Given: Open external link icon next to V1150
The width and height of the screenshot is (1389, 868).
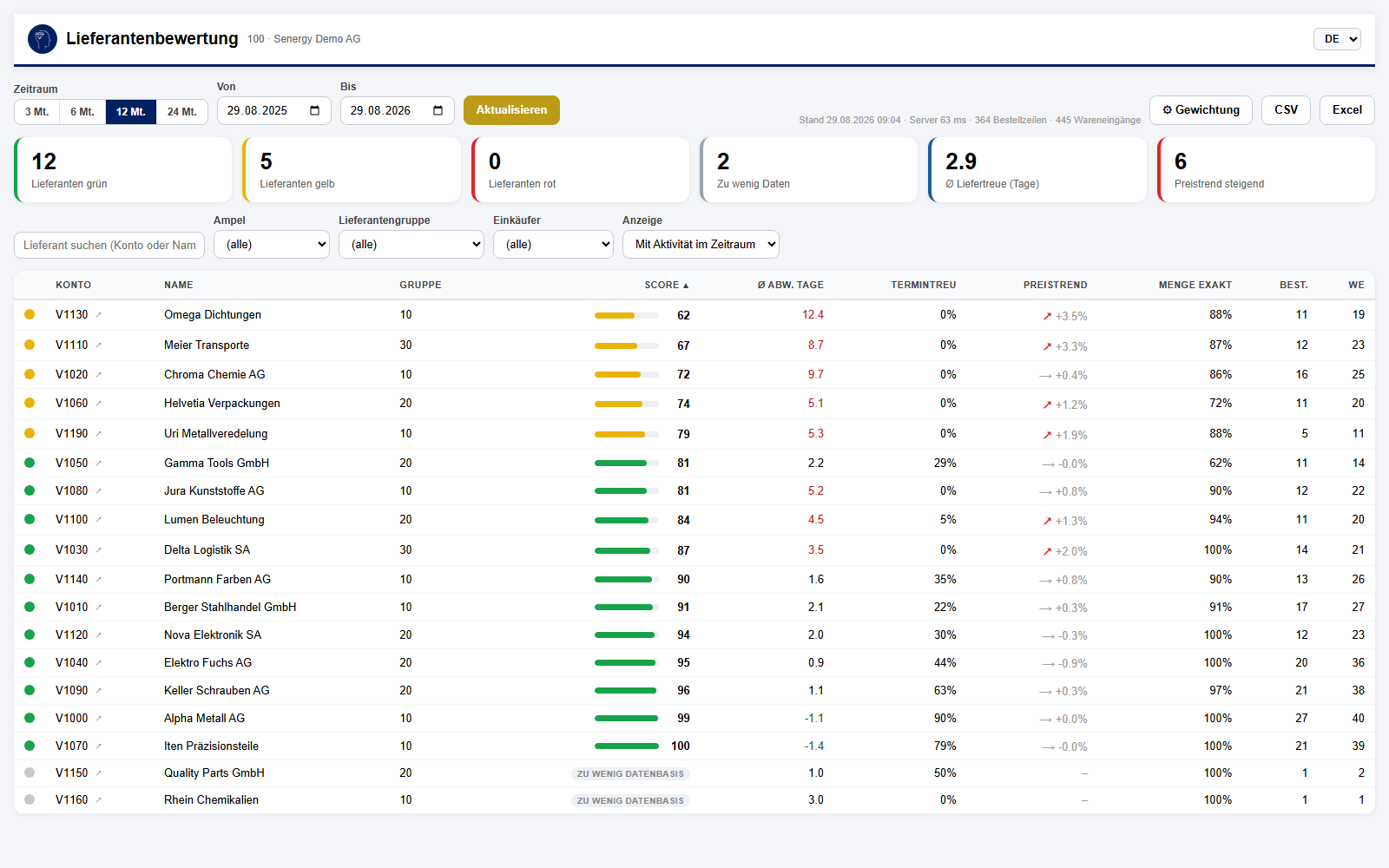Looking at the screenshot, I should point(99,773).
